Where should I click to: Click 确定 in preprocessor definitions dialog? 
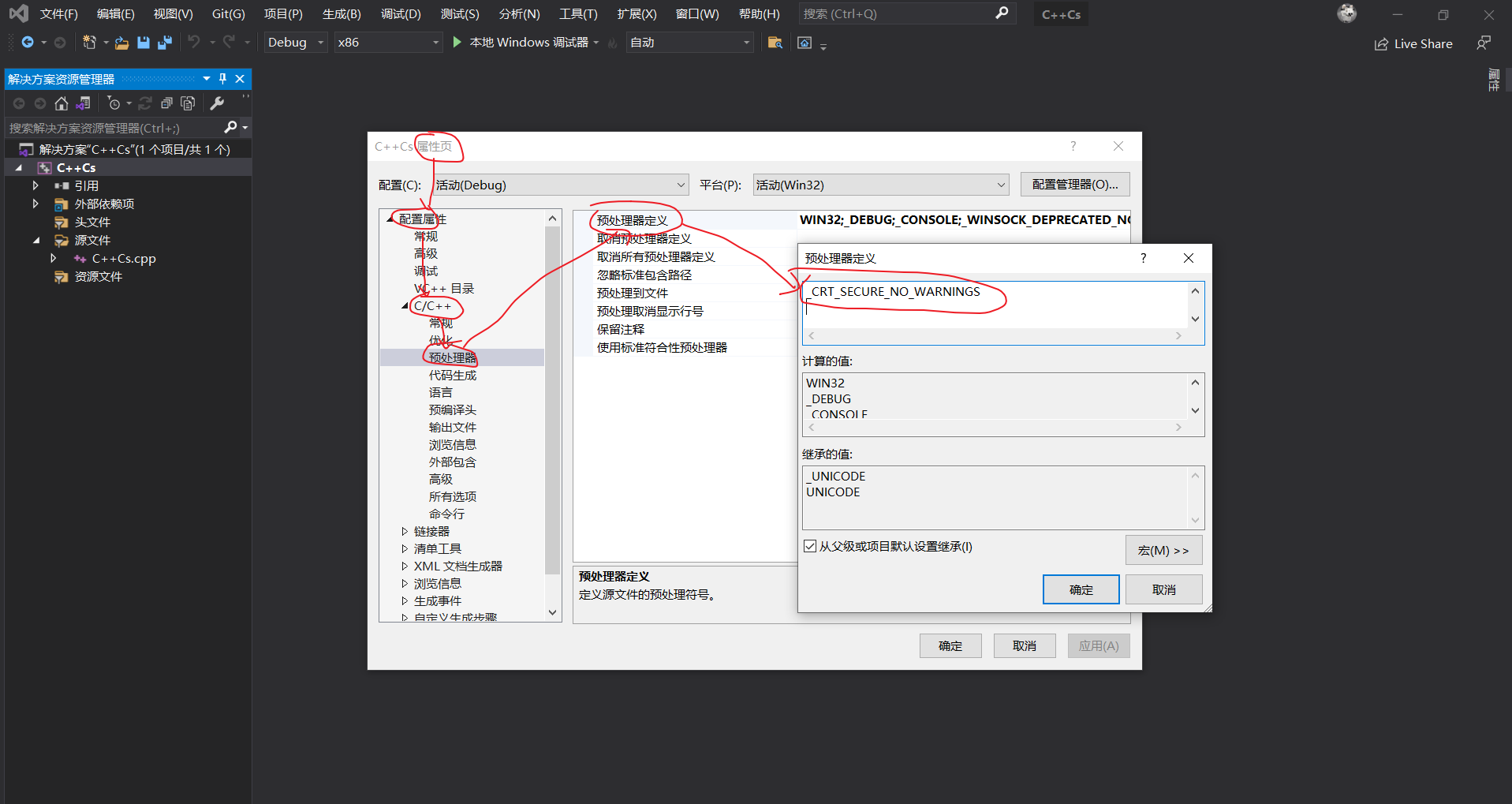pos(1081,589)
